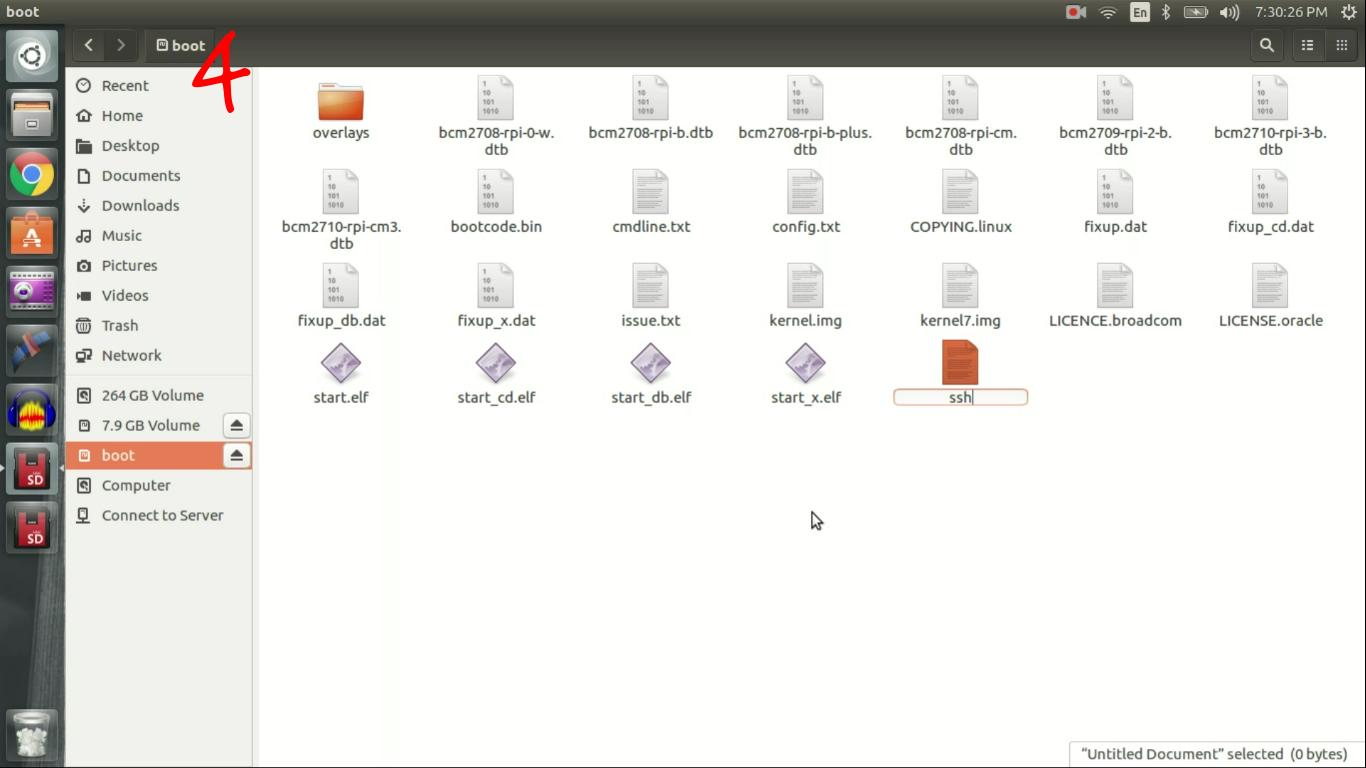Open the system session gear menu
This screenshot has width=1366, height=768.
pos(1348,12)
